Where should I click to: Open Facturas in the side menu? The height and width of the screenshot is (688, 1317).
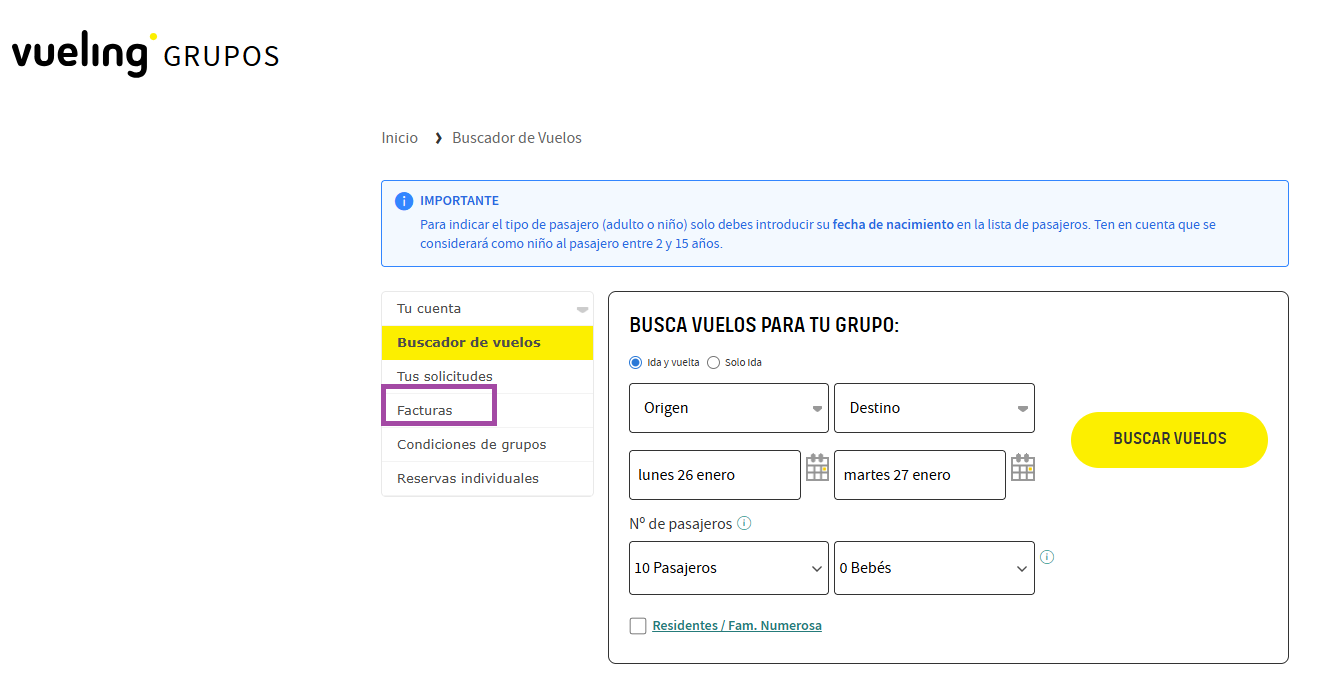[x=425, y=410]
